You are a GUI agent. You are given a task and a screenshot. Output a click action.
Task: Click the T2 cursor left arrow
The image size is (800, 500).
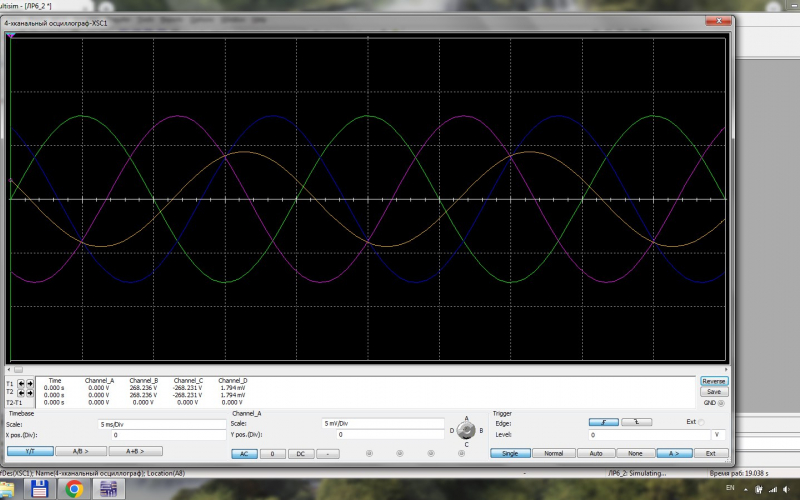[21, 393]
